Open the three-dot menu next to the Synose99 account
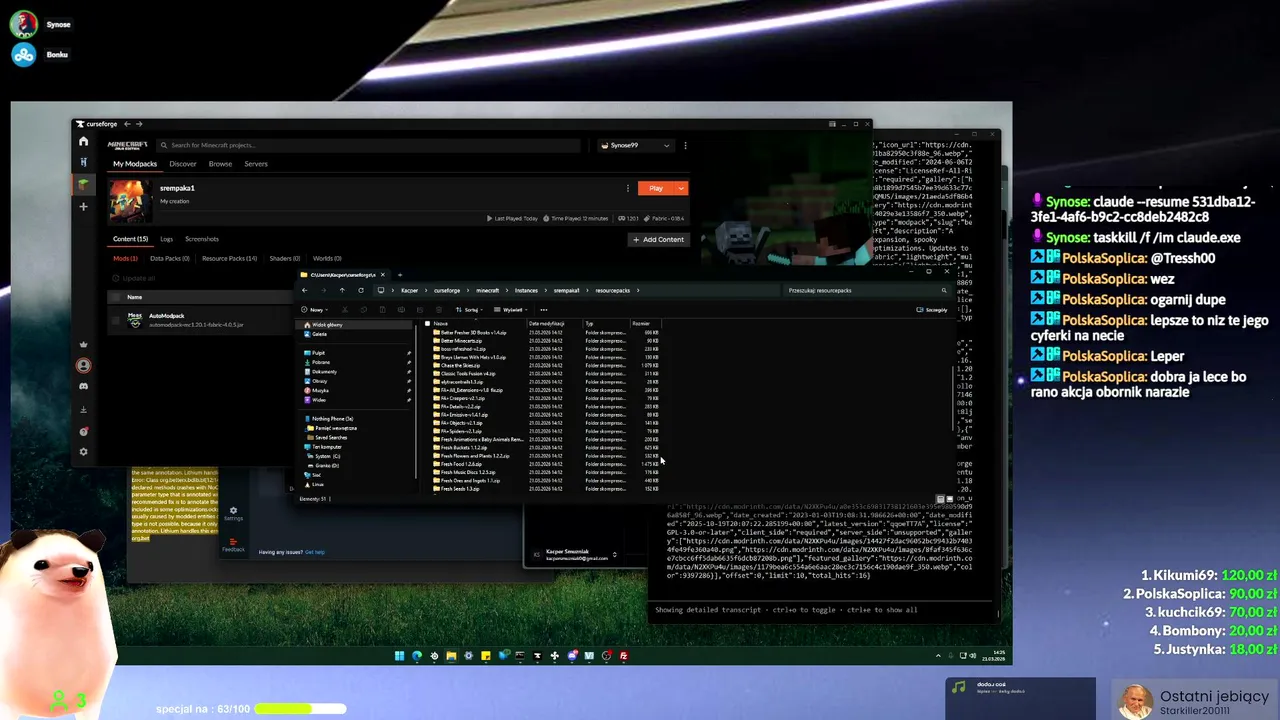The height and width of the screenshot is (720, 1280). [x=685, y=145]
